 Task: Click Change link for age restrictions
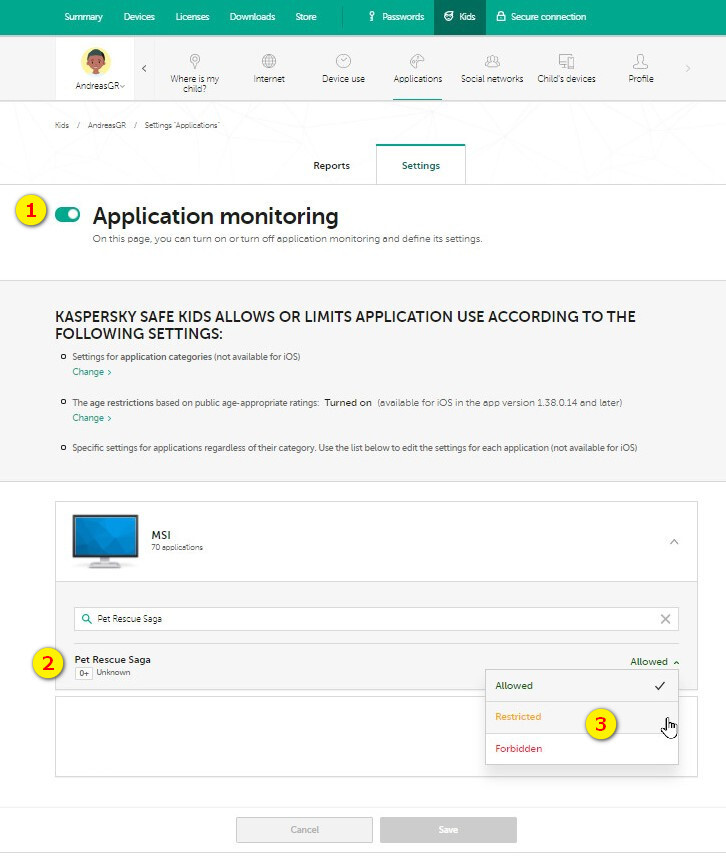click(92, 418)
